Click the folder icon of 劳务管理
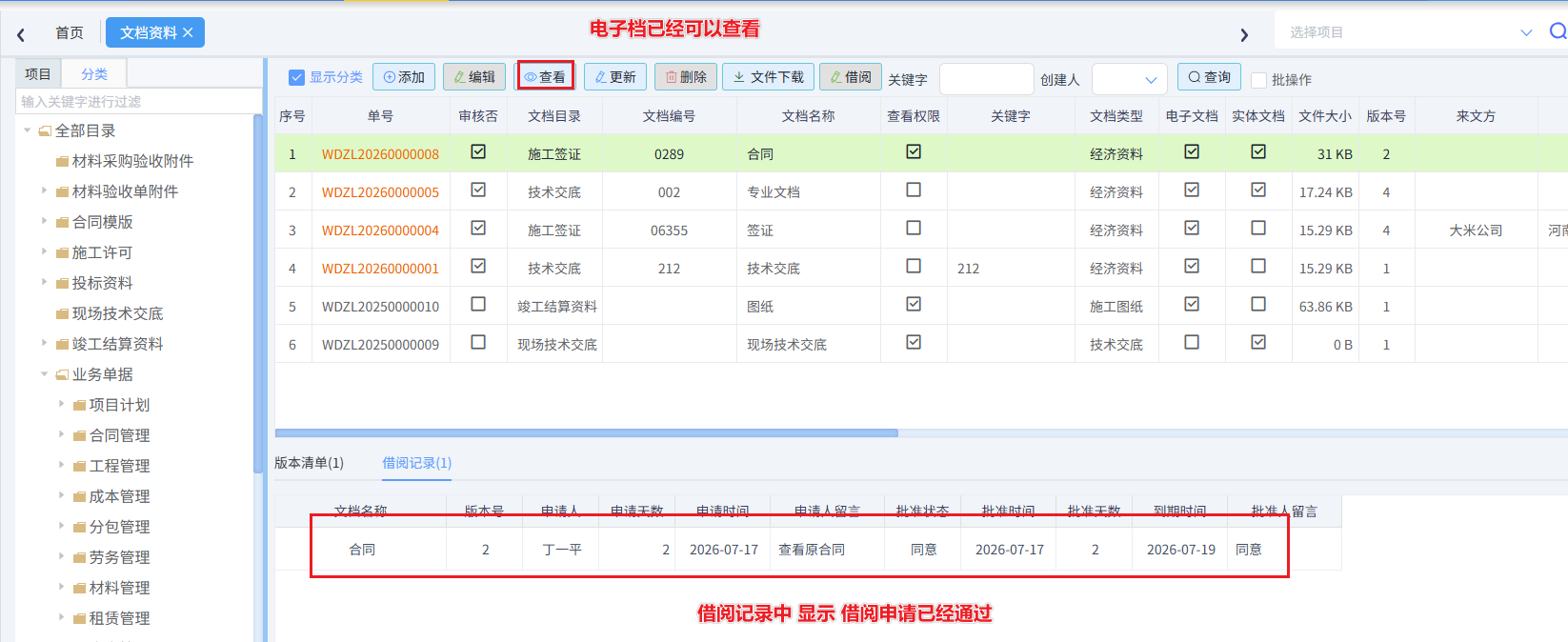Viewport: 1568px width, 642px height. 79,557
